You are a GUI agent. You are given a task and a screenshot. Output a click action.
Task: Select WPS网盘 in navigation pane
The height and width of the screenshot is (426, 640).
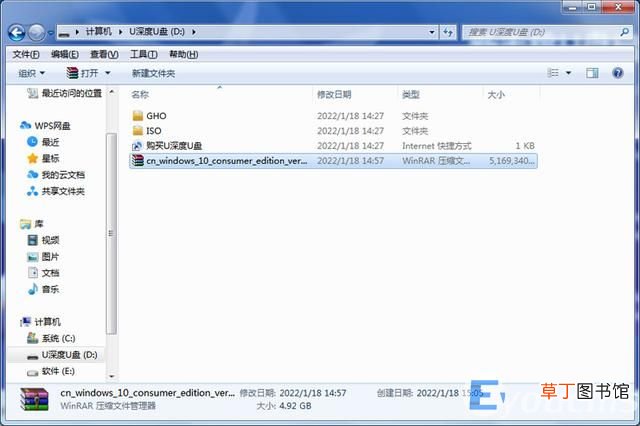click(x=45, y=126)
